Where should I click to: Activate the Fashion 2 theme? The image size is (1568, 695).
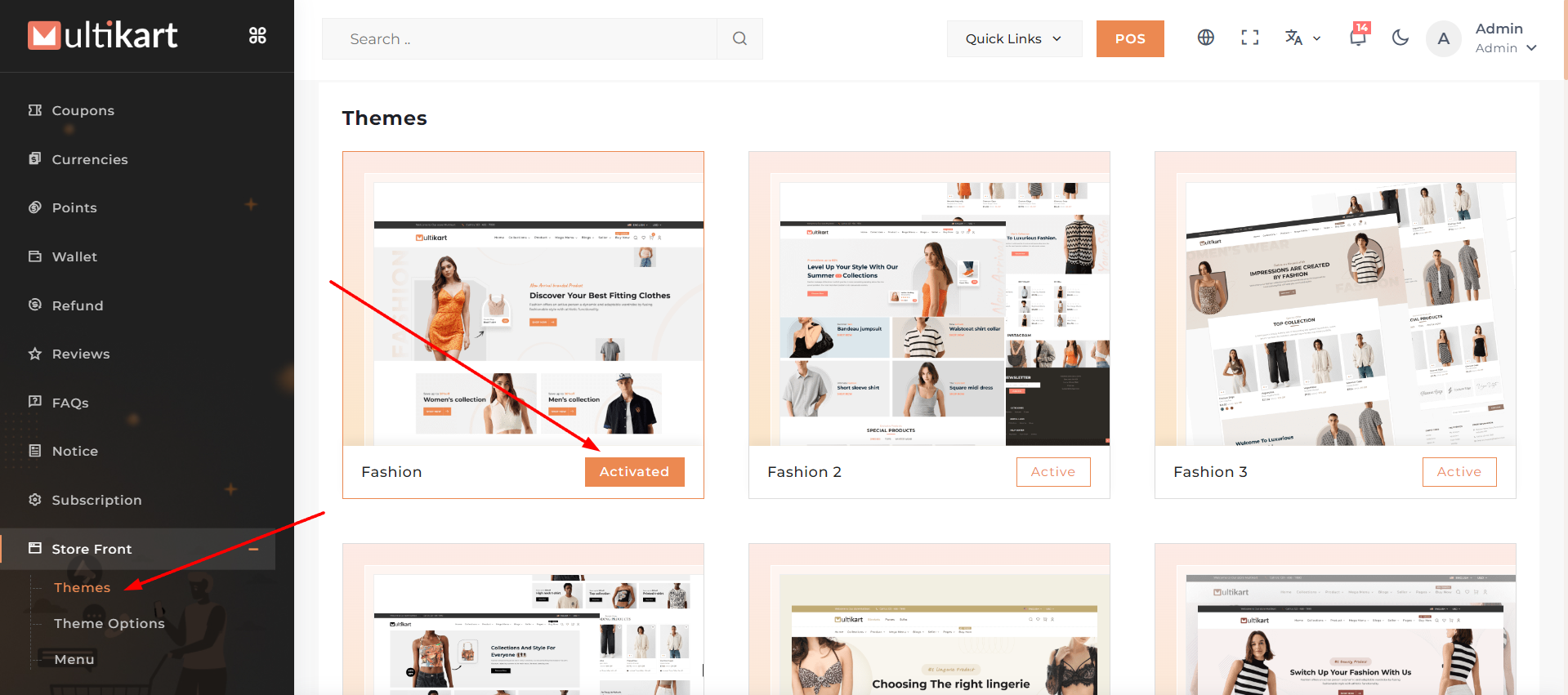(1052, 472)
